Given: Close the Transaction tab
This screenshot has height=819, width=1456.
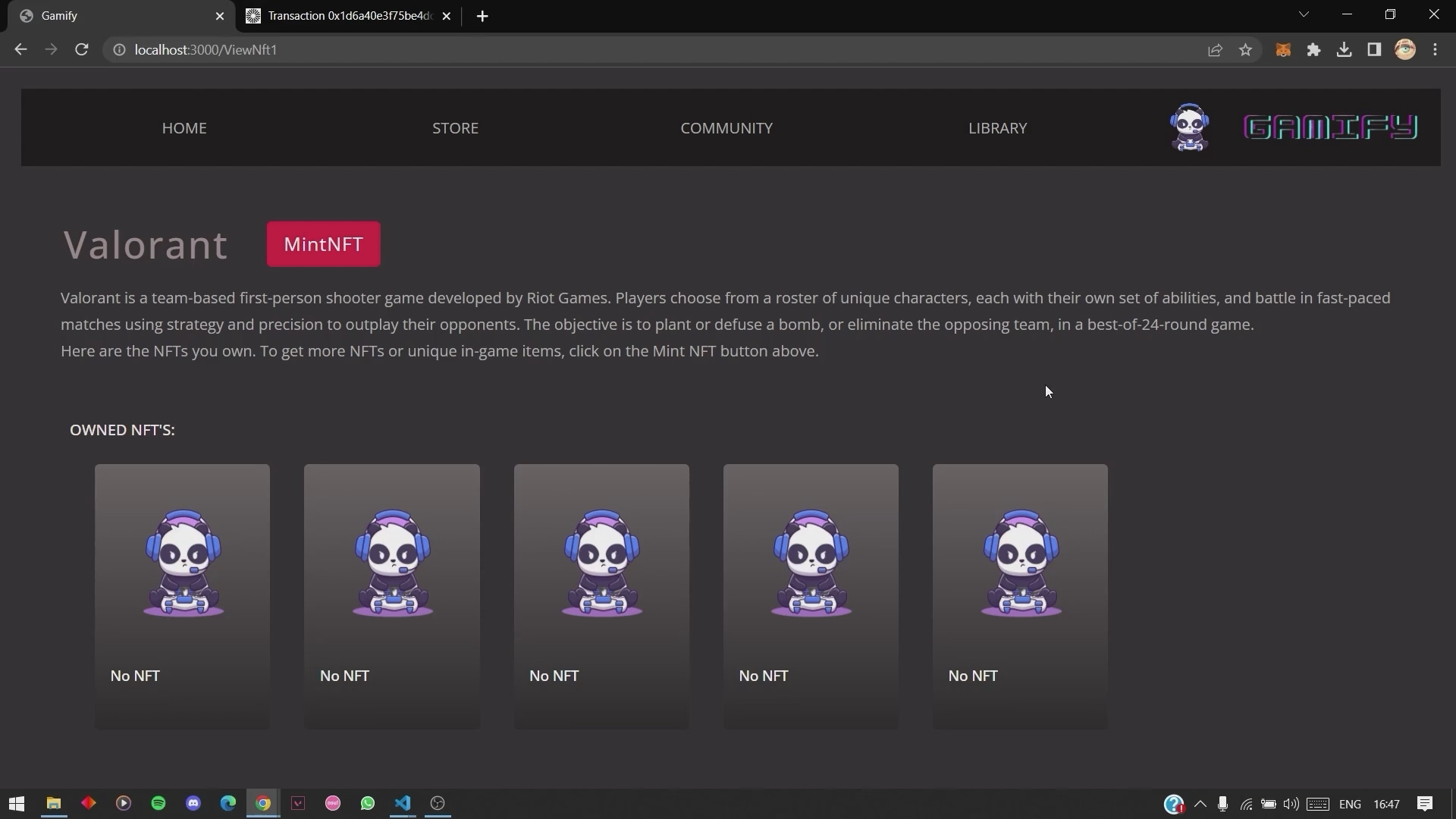Looking at the screenshot, I should (447, 16).
